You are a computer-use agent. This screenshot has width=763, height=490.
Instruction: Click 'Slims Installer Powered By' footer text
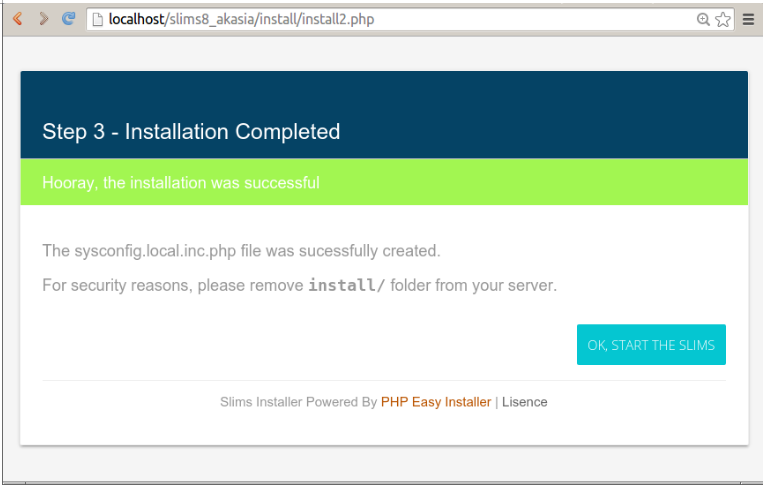(298, 402)
